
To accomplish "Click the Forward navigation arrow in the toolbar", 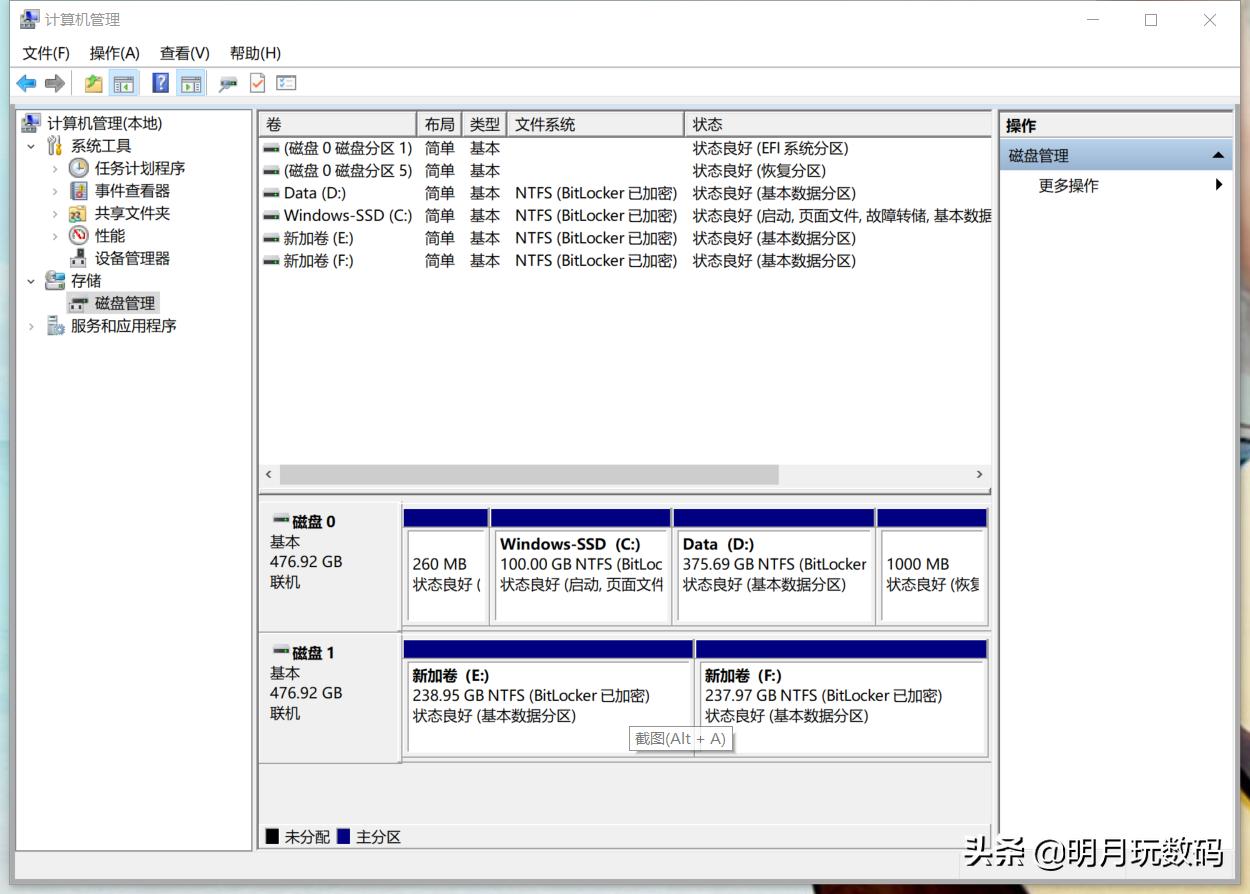I will 55,83.
